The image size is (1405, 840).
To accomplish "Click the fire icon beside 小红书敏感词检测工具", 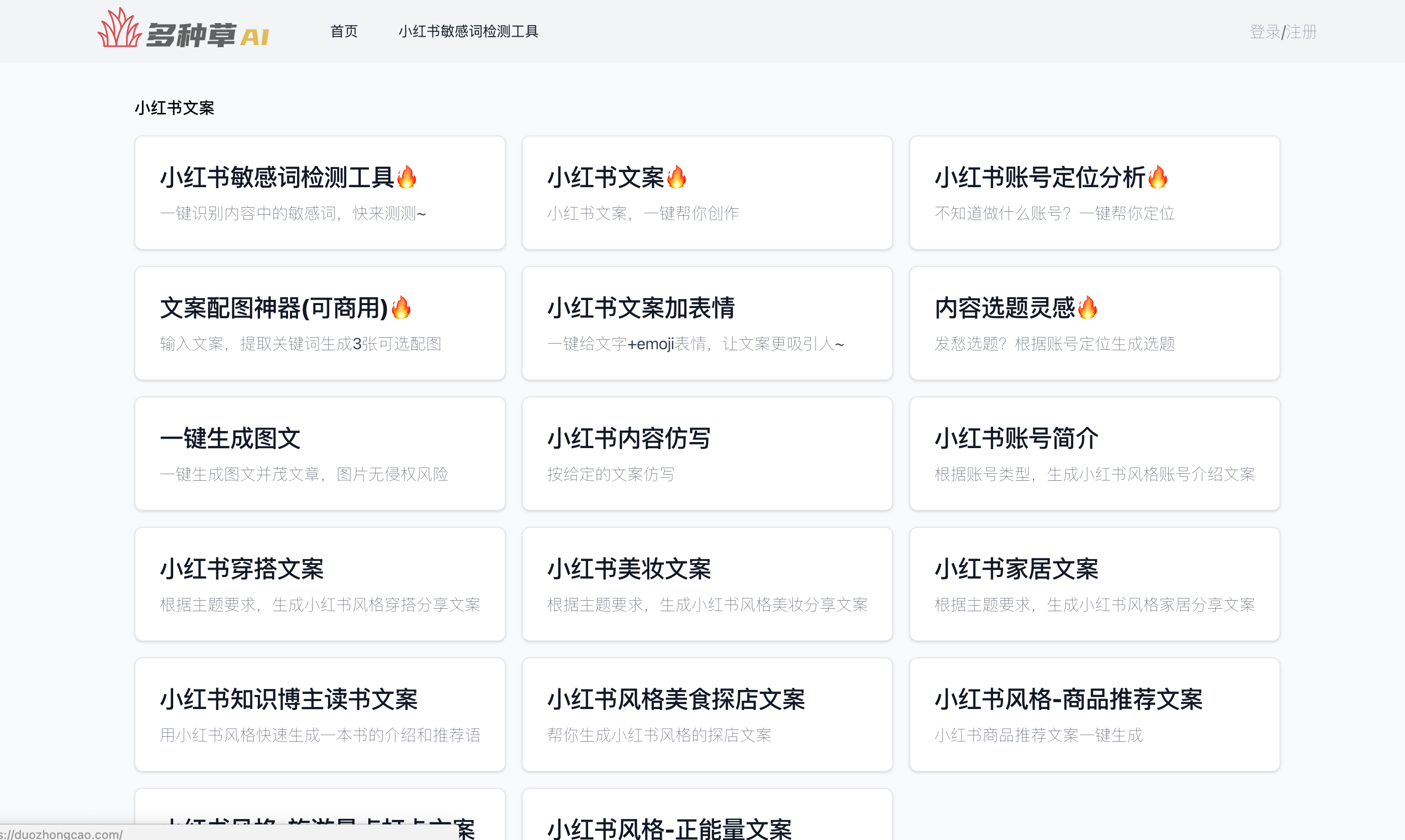I will (406, 177).
